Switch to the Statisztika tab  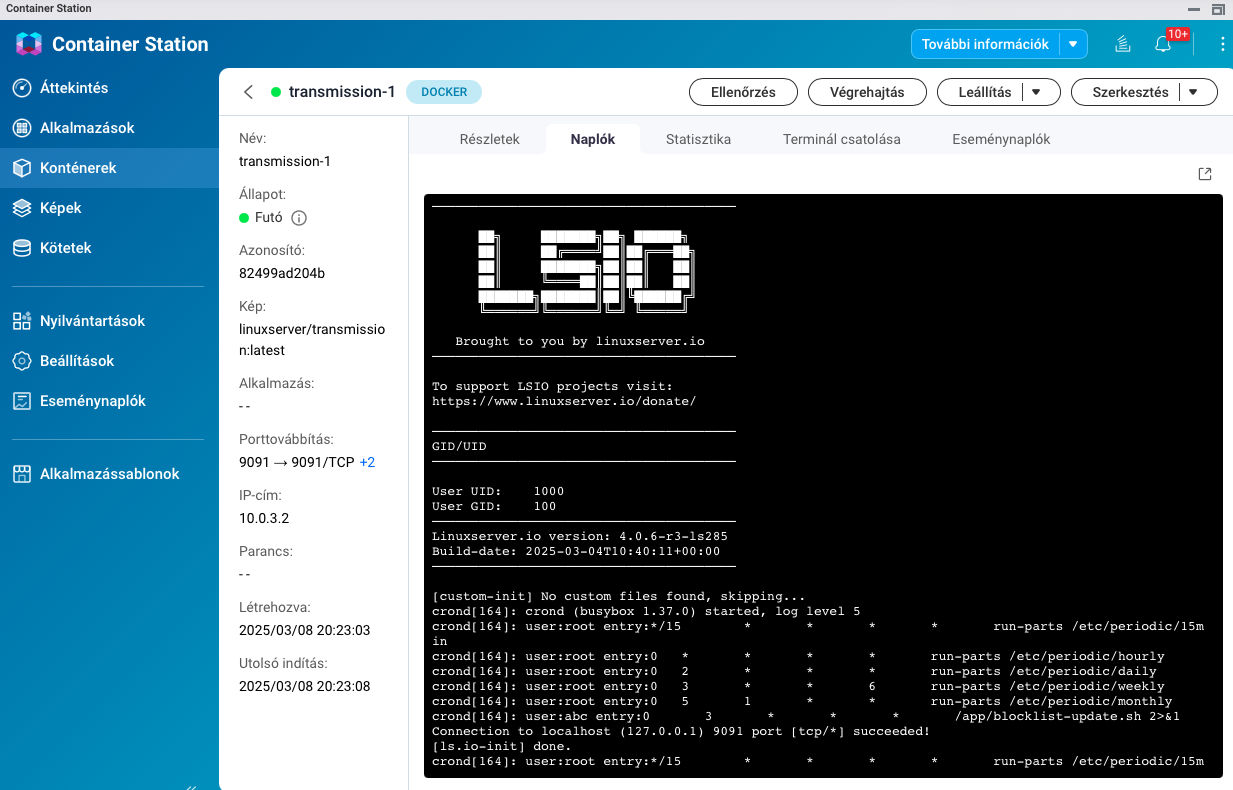tap(698, 139)
